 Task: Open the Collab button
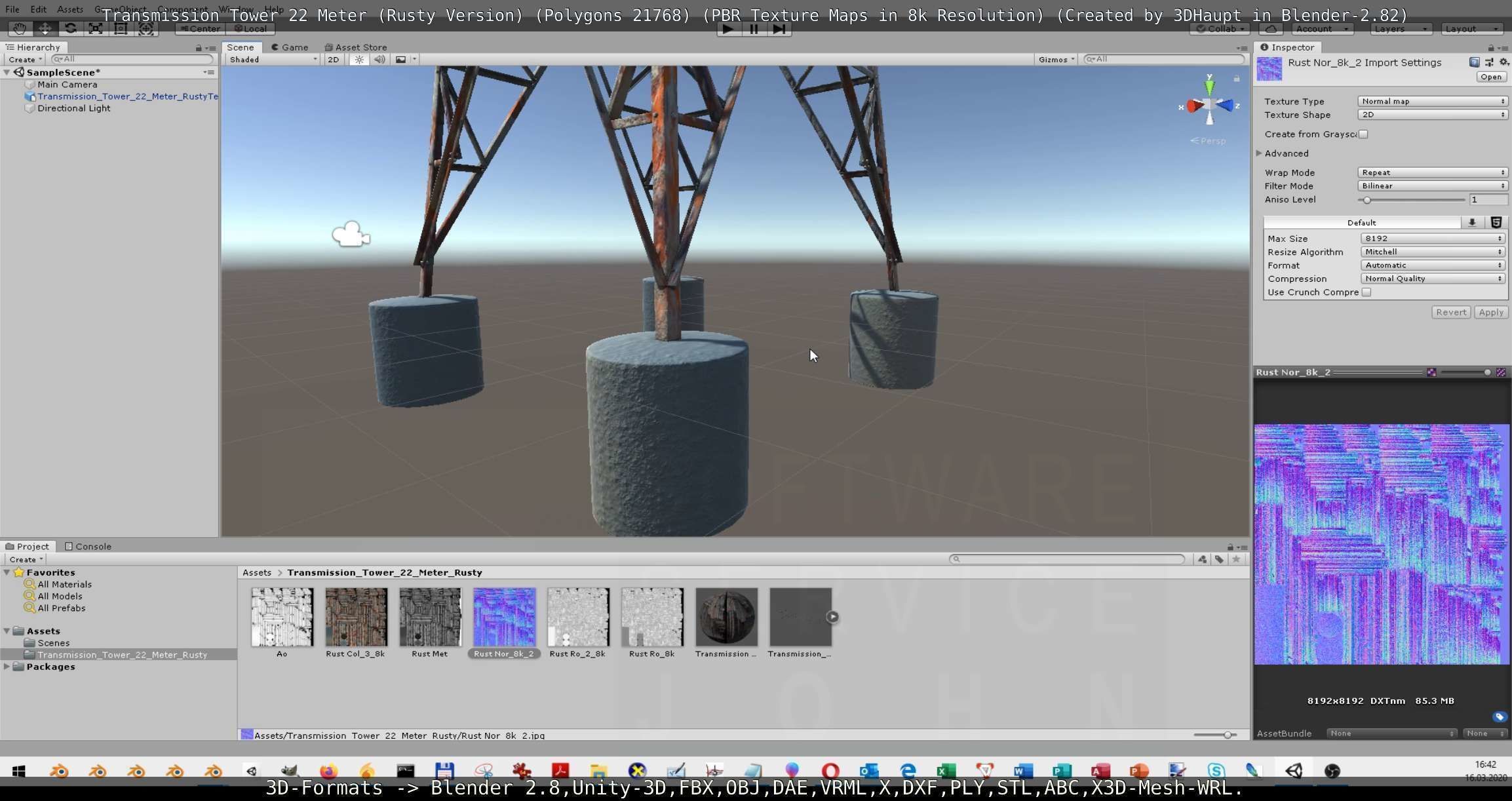[x=1220, y=29]
